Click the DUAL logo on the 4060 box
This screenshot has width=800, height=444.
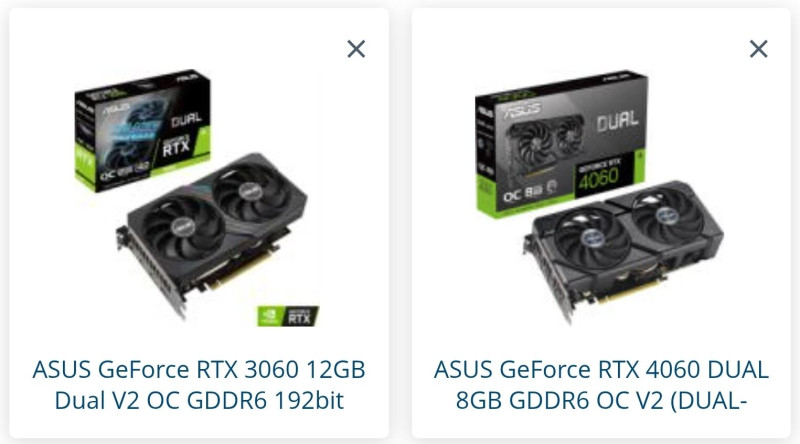(617, 121)
